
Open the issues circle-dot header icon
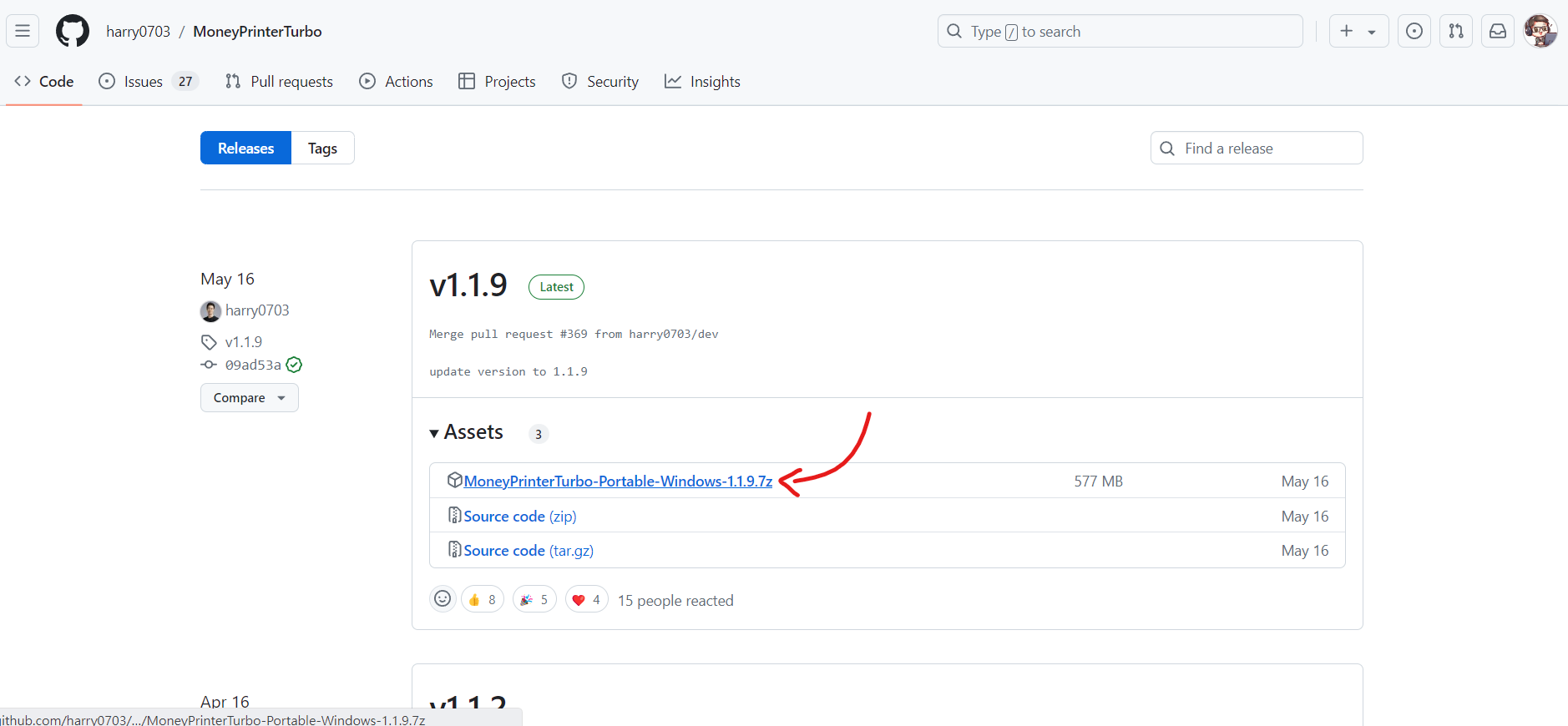tap(1414, 31)
